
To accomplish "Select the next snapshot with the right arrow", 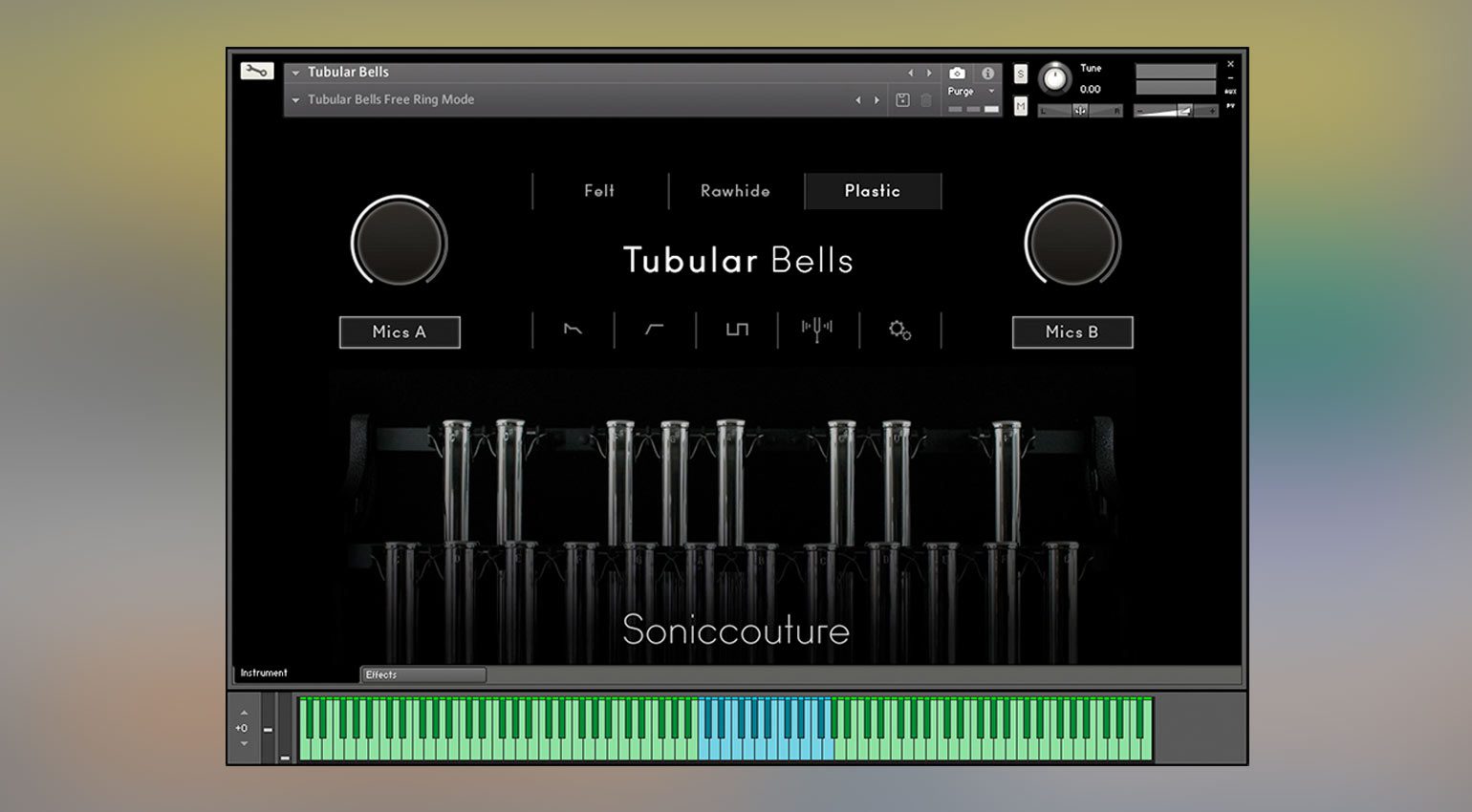I will pyautogui.click(x=877, y=99).
